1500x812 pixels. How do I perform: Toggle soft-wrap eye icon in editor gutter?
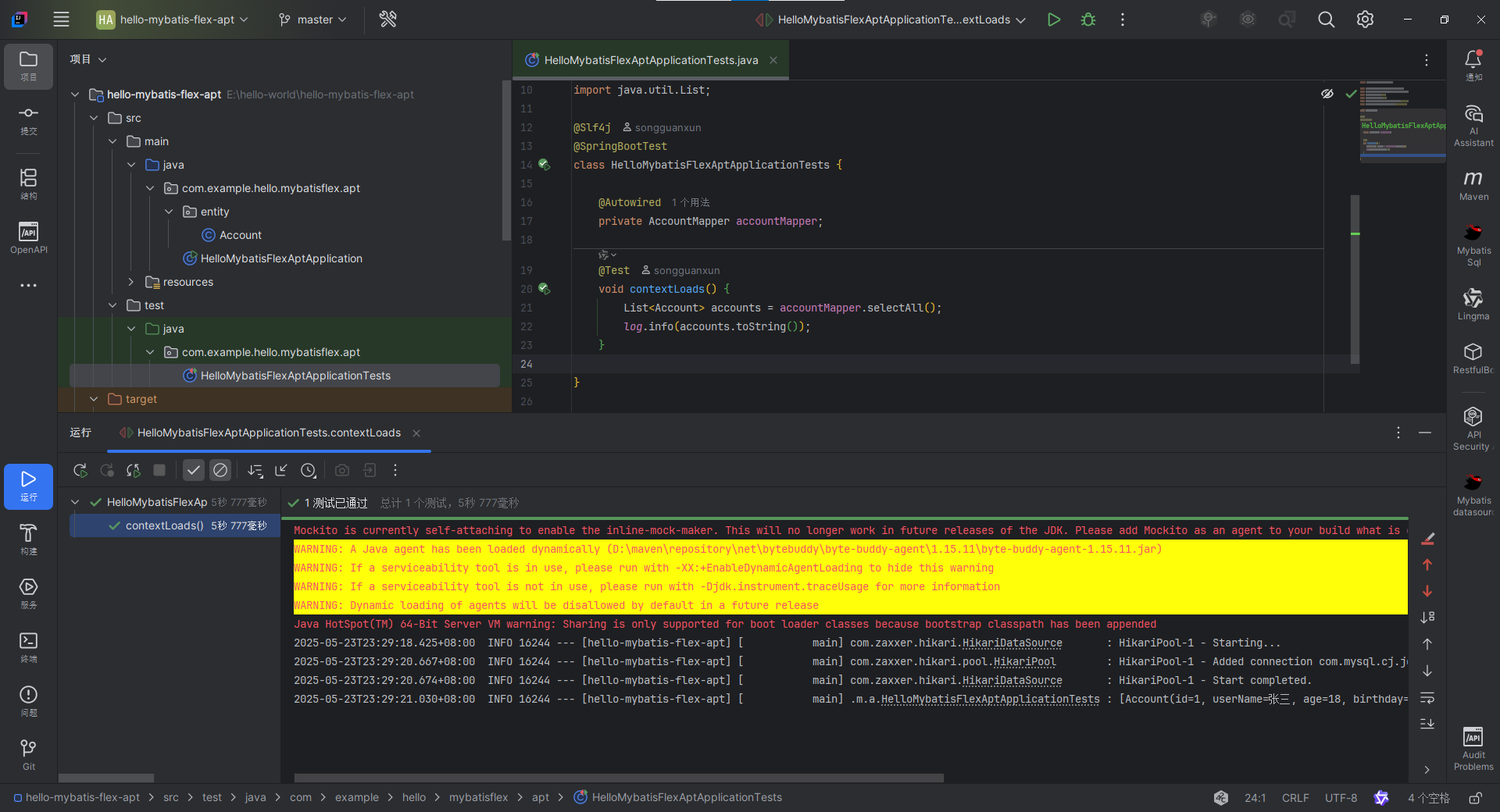1327,93
